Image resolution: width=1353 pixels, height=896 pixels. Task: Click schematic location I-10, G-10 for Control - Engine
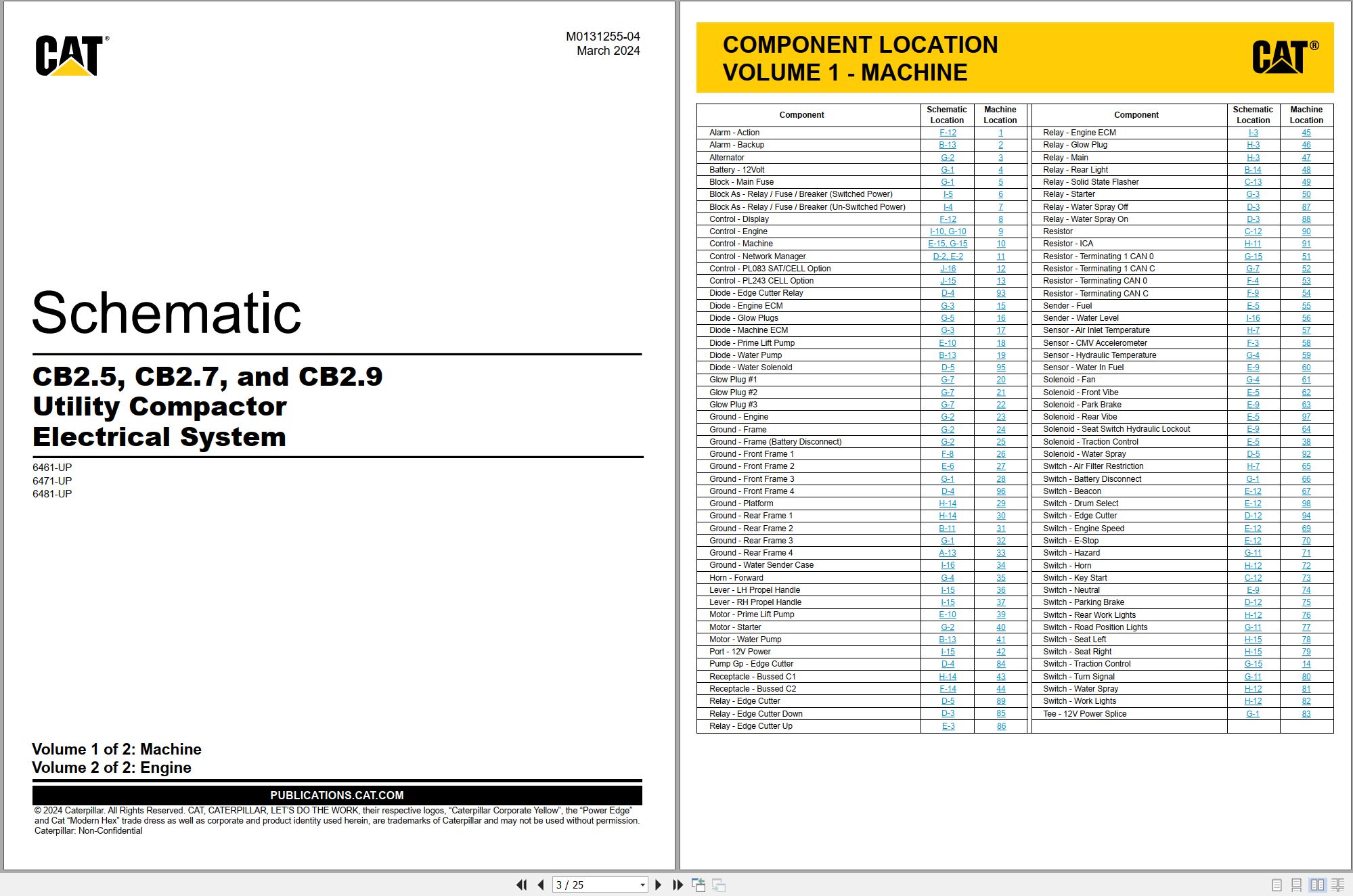click(x=948, y=231)
